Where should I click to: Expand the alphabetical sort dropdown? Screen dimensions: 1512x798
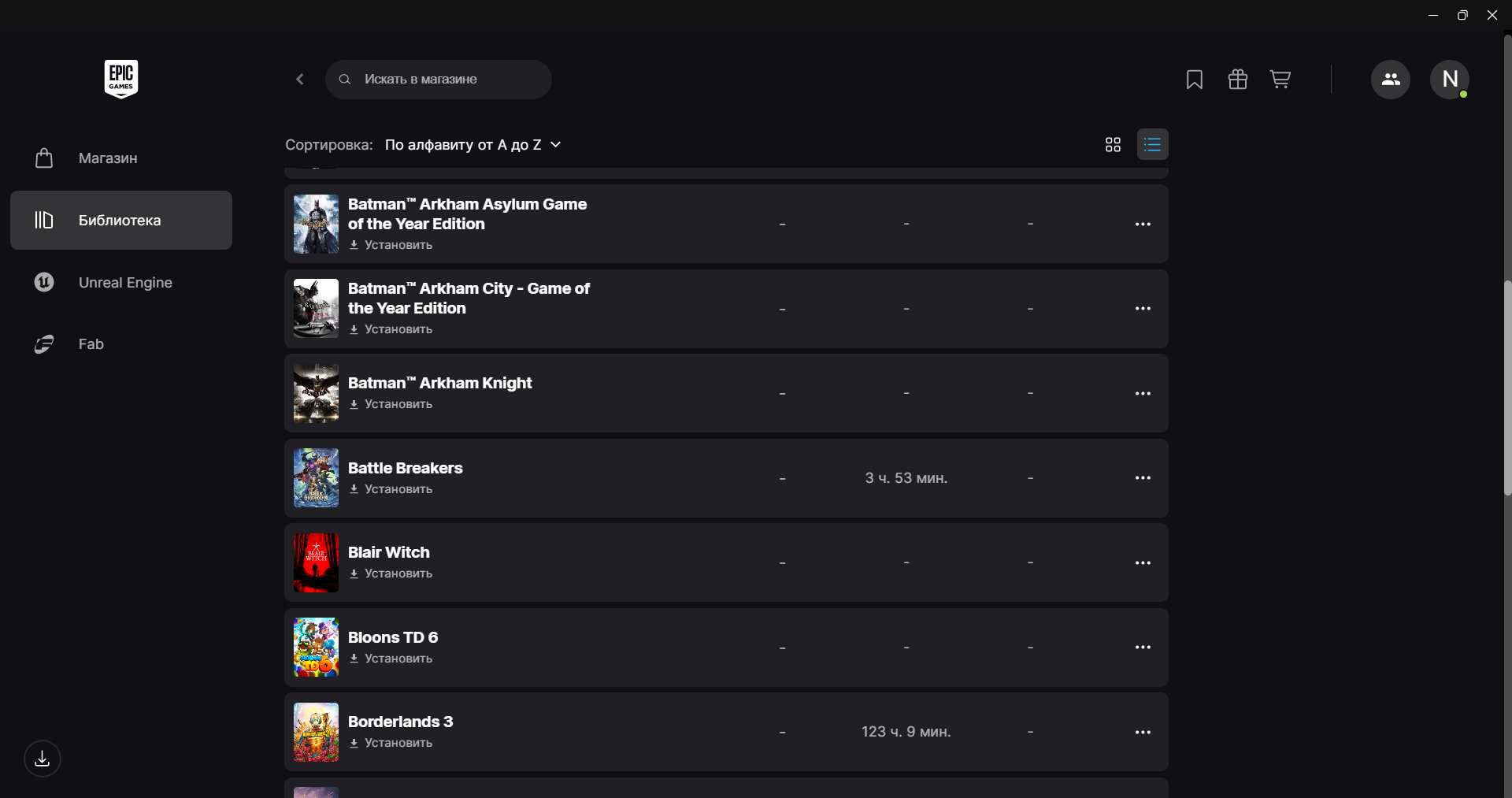click(472, 145)
